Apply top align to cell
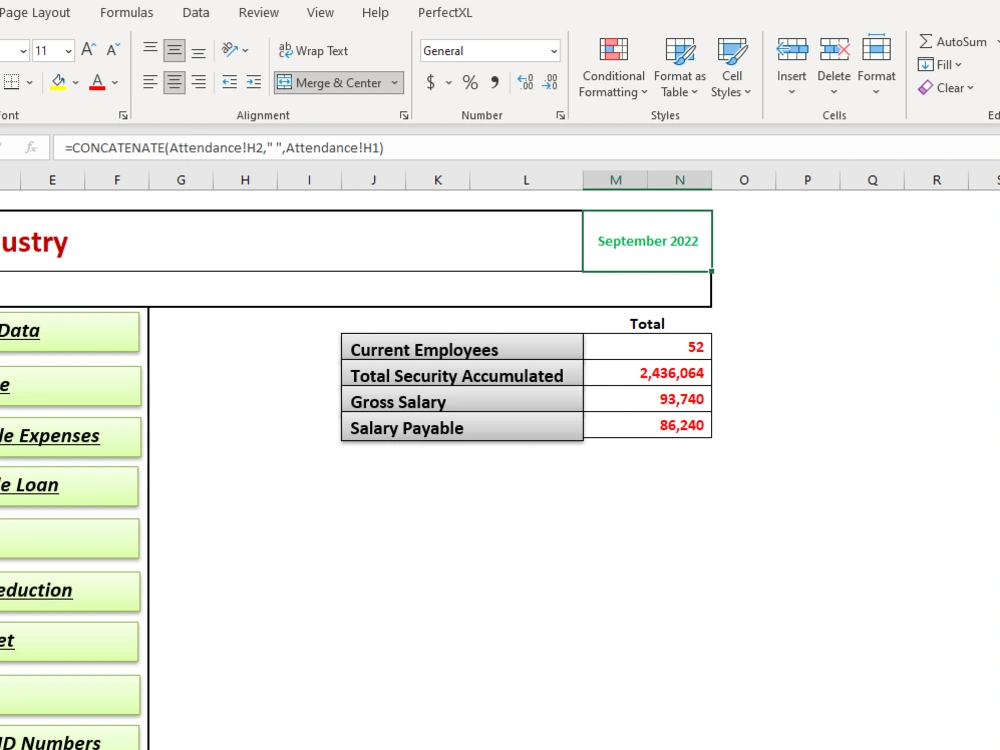The image size is (1000, 750). (150, 50)
